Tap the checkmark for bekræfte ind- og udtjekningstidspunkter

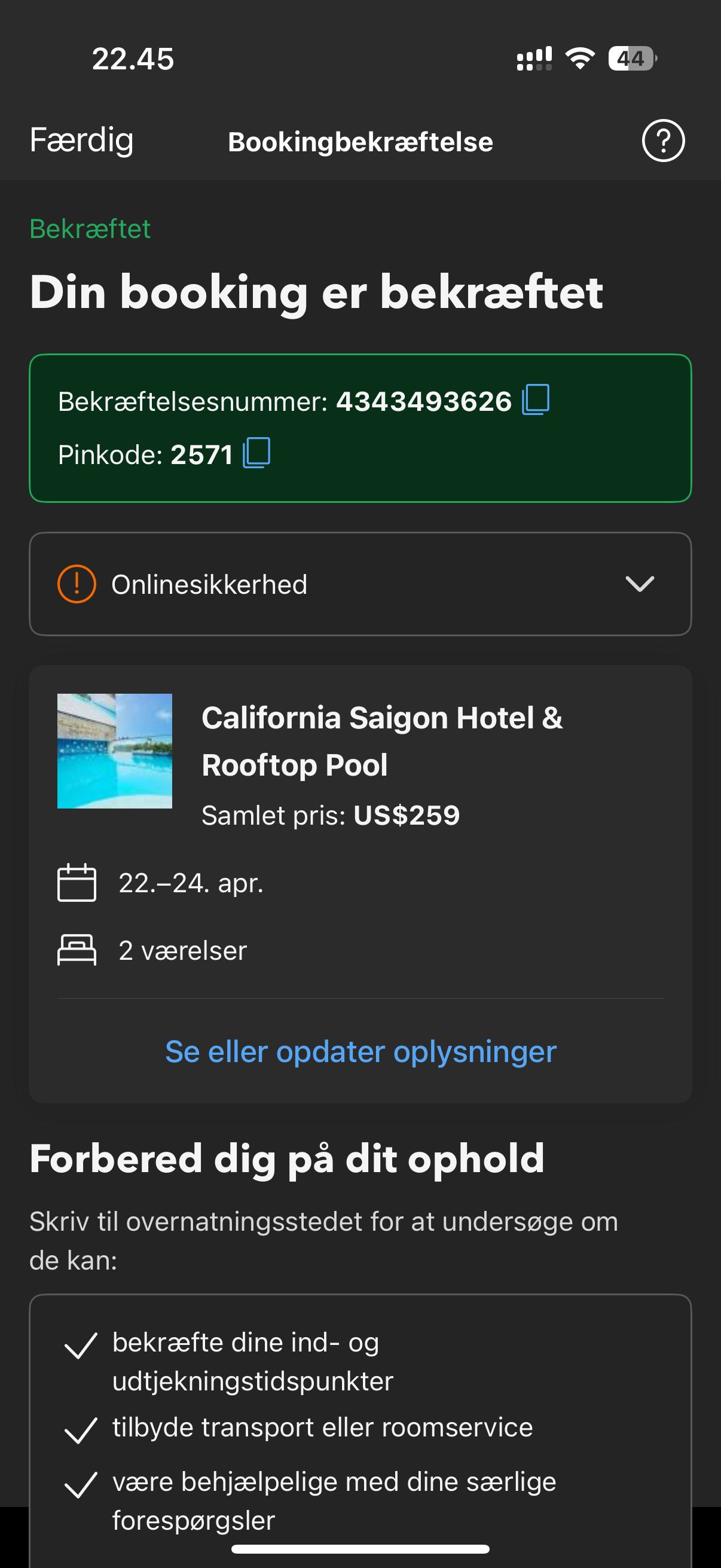tap(81, 1346)
